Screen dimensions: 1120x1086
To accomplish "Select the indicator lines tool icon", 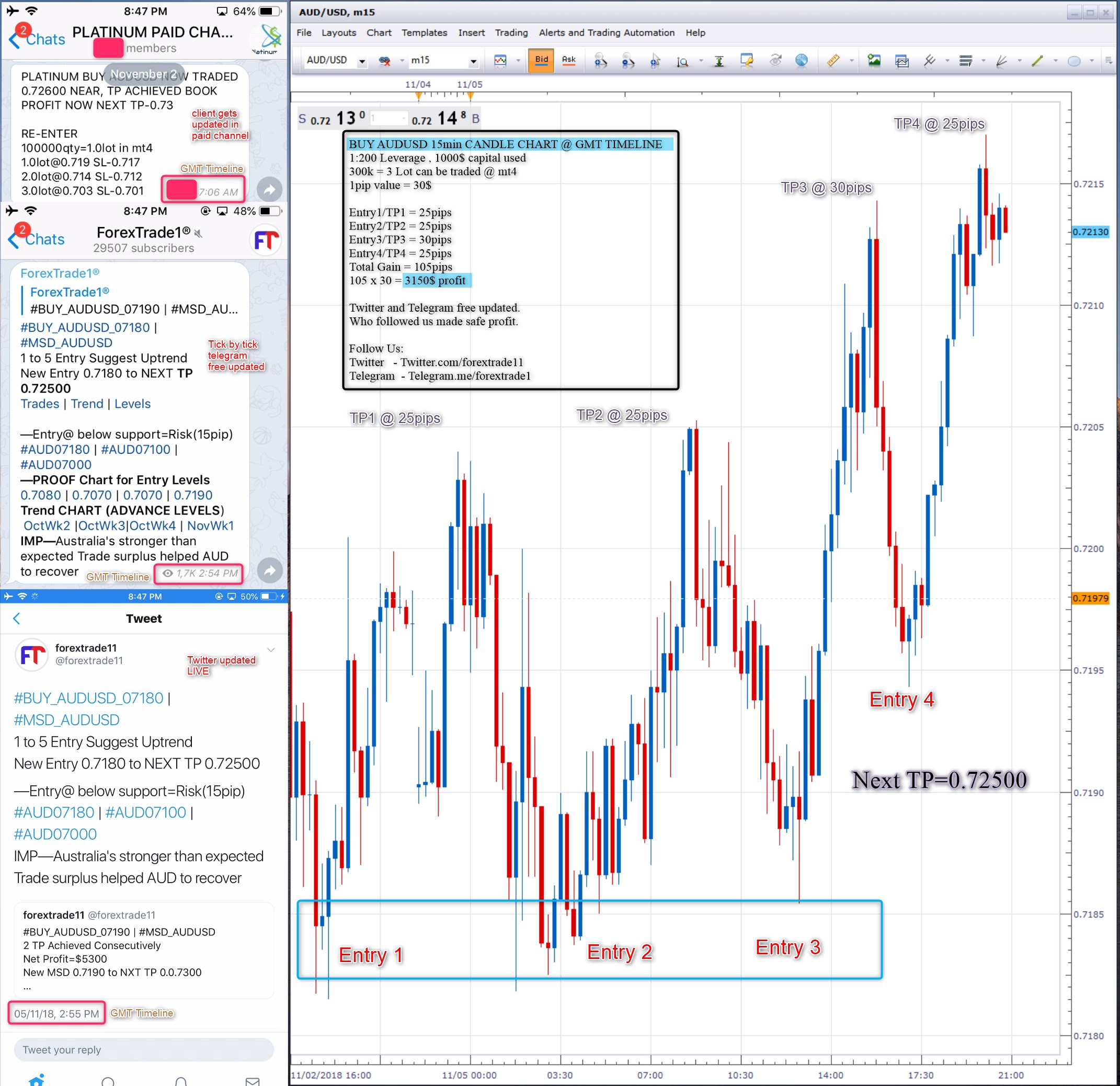I will (x=929, y=61).
